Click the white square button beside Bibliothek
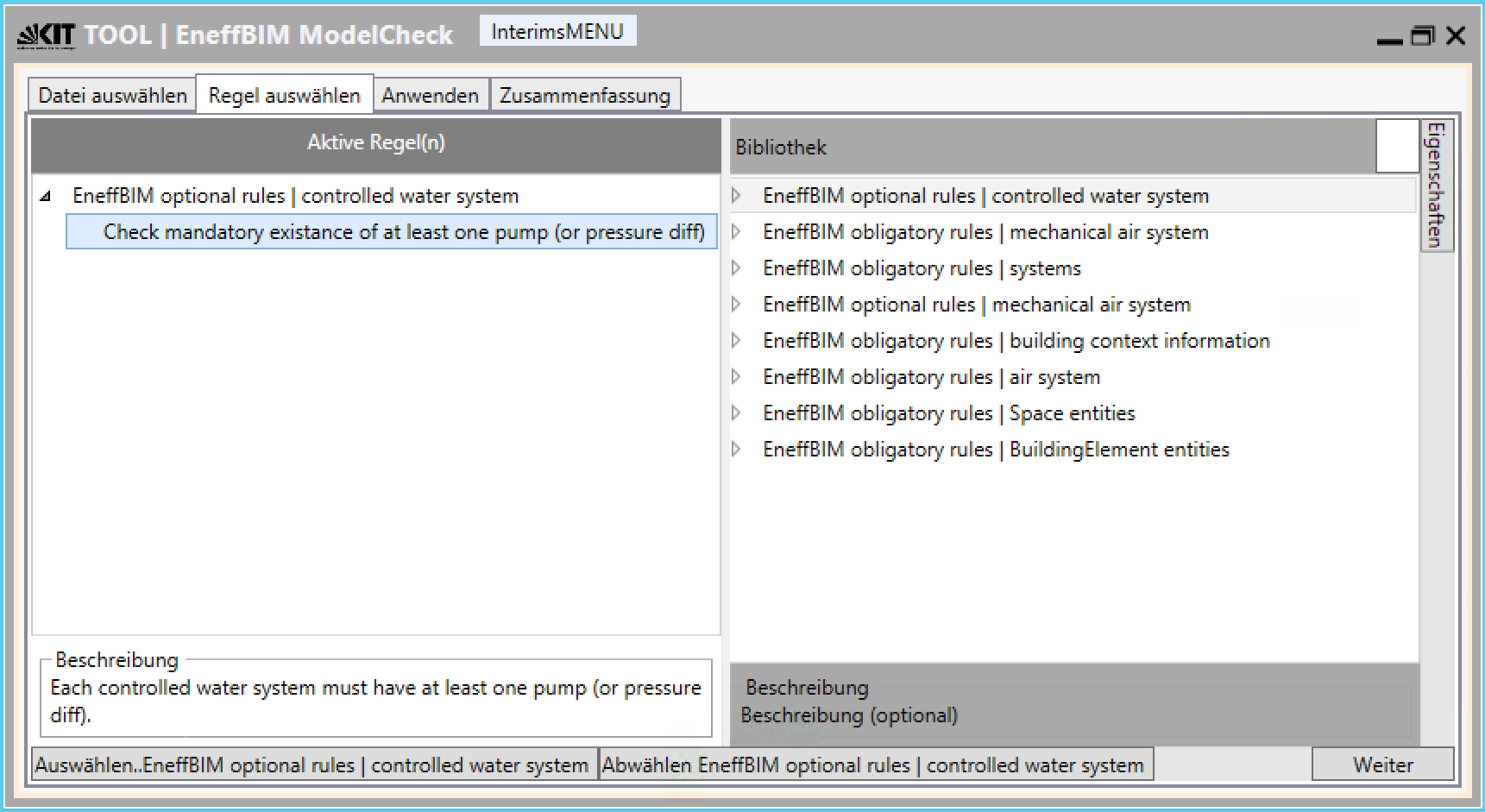The height and width of the screenshot is (812, 1485). point(1397,146)
